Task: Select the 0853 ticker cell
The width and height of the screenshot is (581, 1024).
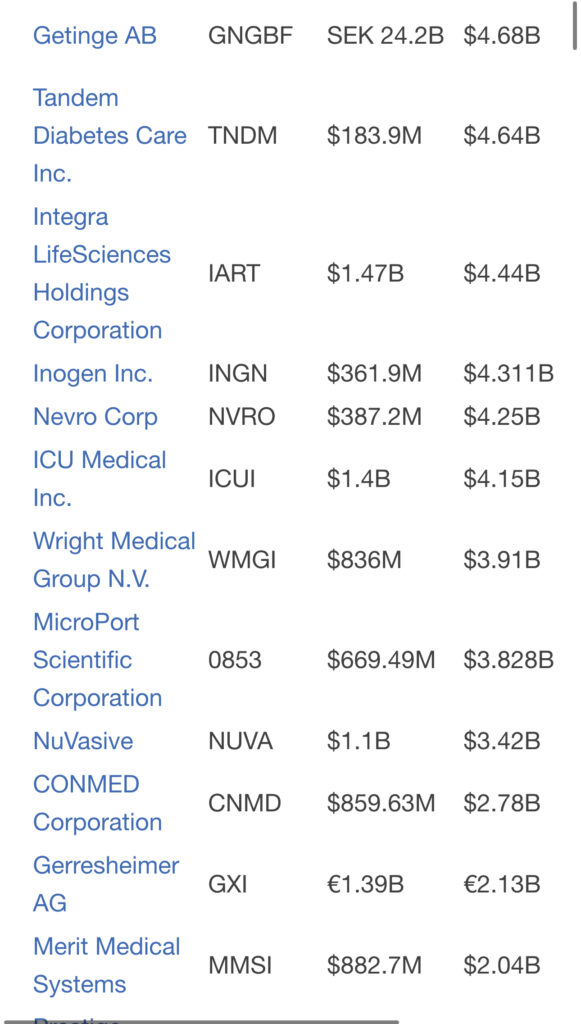Action: [234, 660]
